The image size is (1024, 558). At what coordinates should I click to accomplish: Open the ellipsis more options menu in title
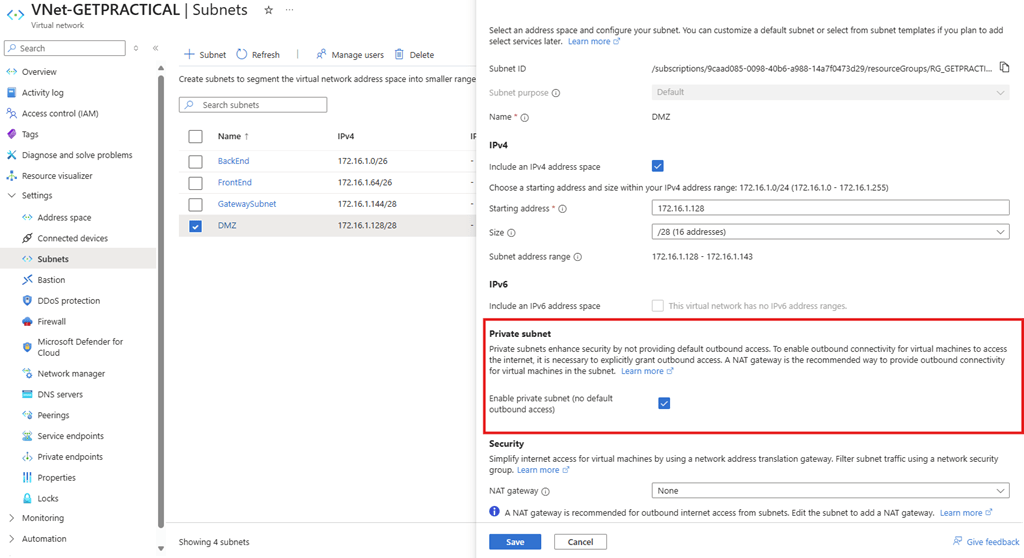coord(289,10)
